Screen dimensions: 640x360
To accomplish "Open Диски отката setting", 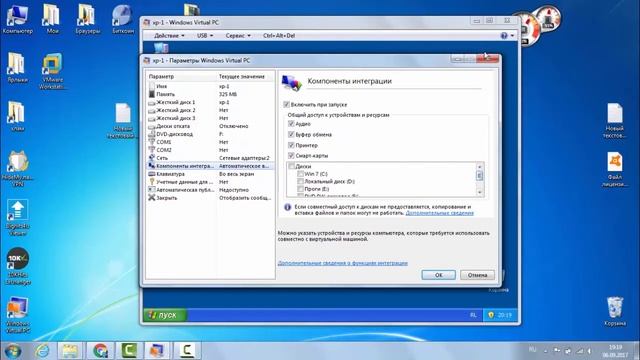I will tap(210, 126).
